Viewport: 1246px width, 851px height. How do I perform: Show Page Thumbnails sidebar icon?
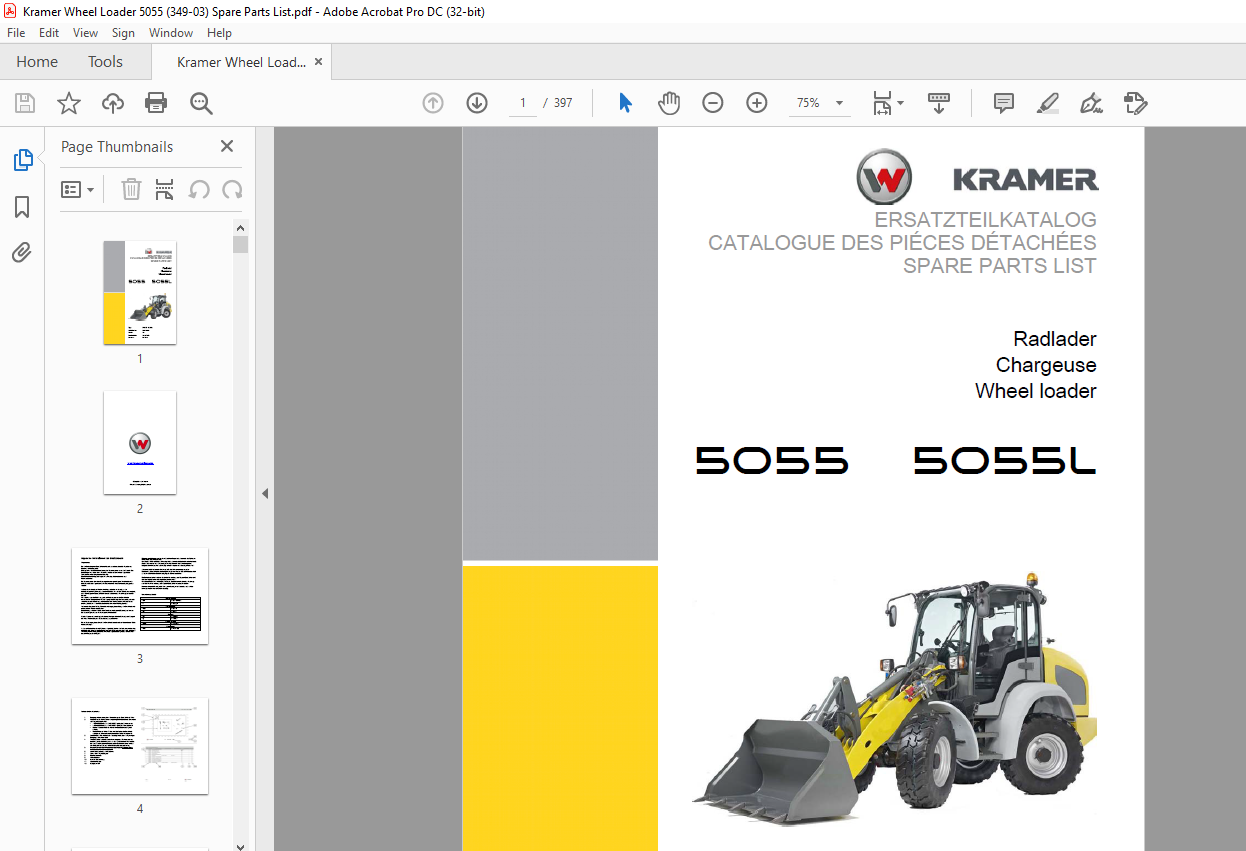22,160
